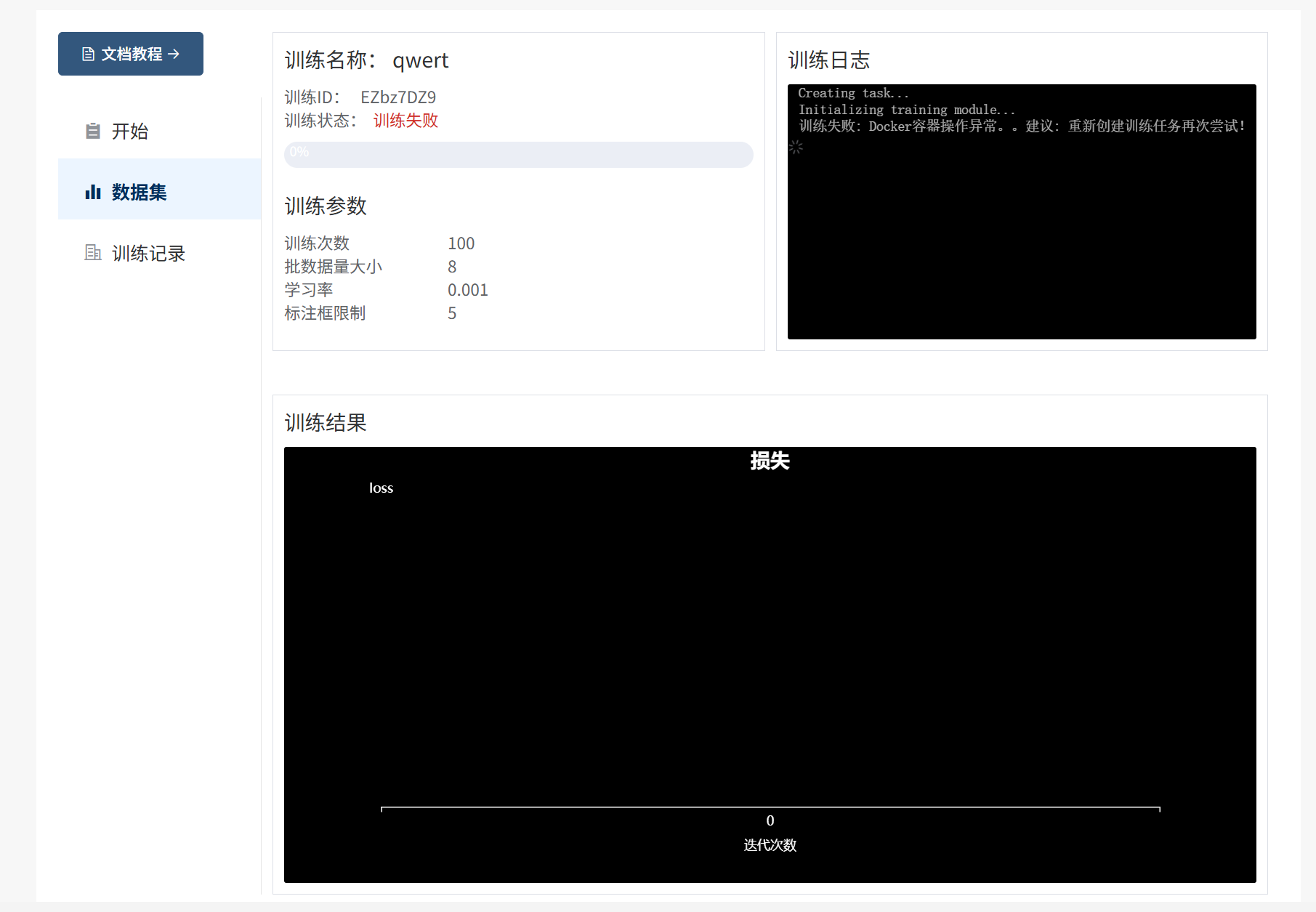Image resolution: width=1316 pixels, height=912 pixels.
Task: Click the 迭代次数 x-axis label
Action: (770, 845)
